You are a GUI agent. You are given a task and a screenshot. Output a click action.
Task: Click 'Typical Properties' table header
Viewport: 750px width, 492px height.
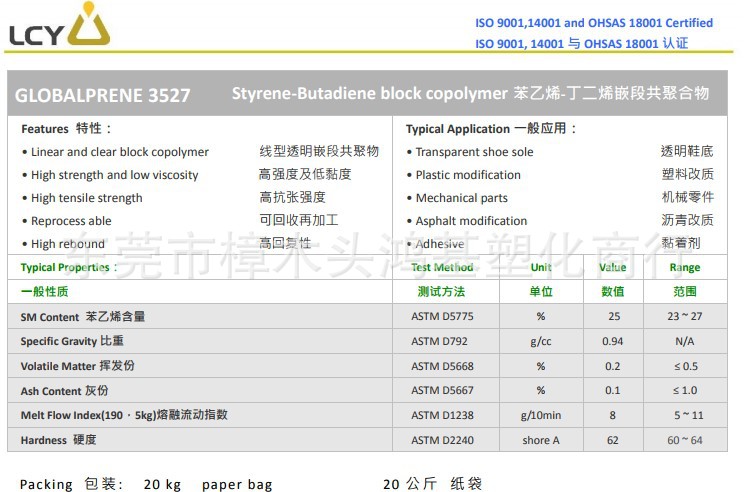point(68,267)
